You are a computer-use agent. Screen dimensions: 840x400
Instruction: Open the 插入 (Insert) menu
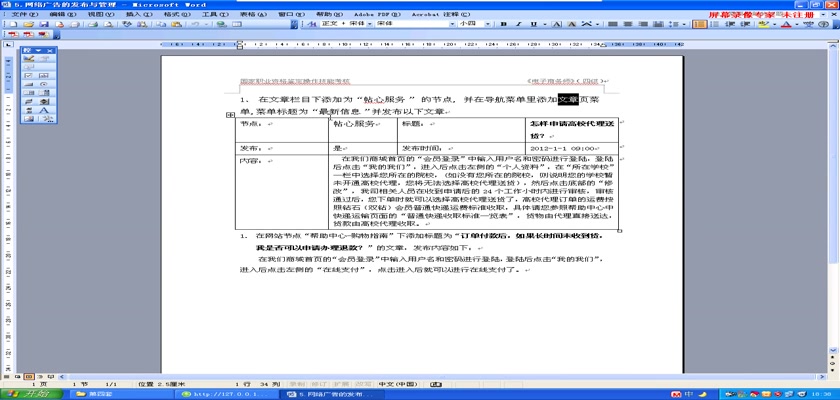pos(139,14)
